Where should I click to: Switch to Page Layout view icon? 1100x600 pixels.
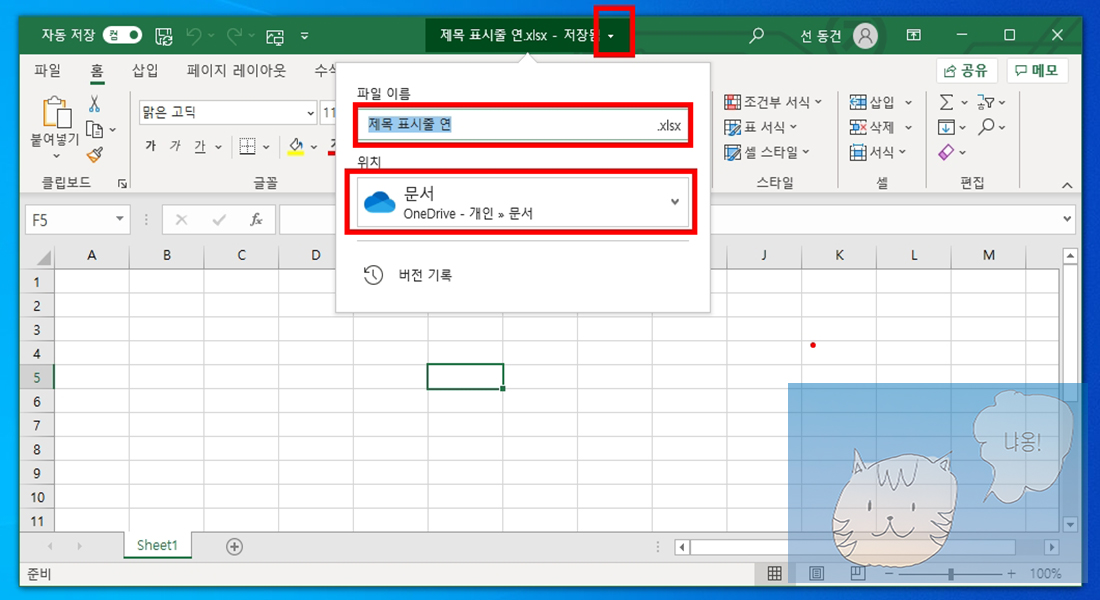tap(816, 573)
